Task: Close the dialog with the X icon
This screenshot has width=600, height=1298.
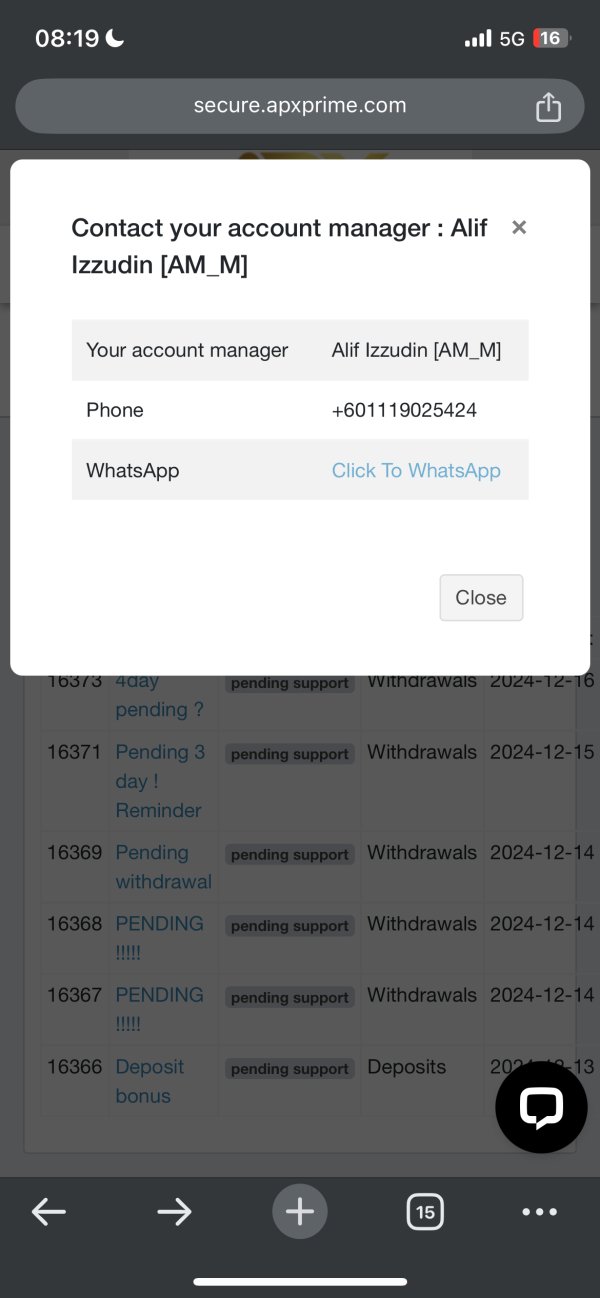Action: [x=519, y=227]
